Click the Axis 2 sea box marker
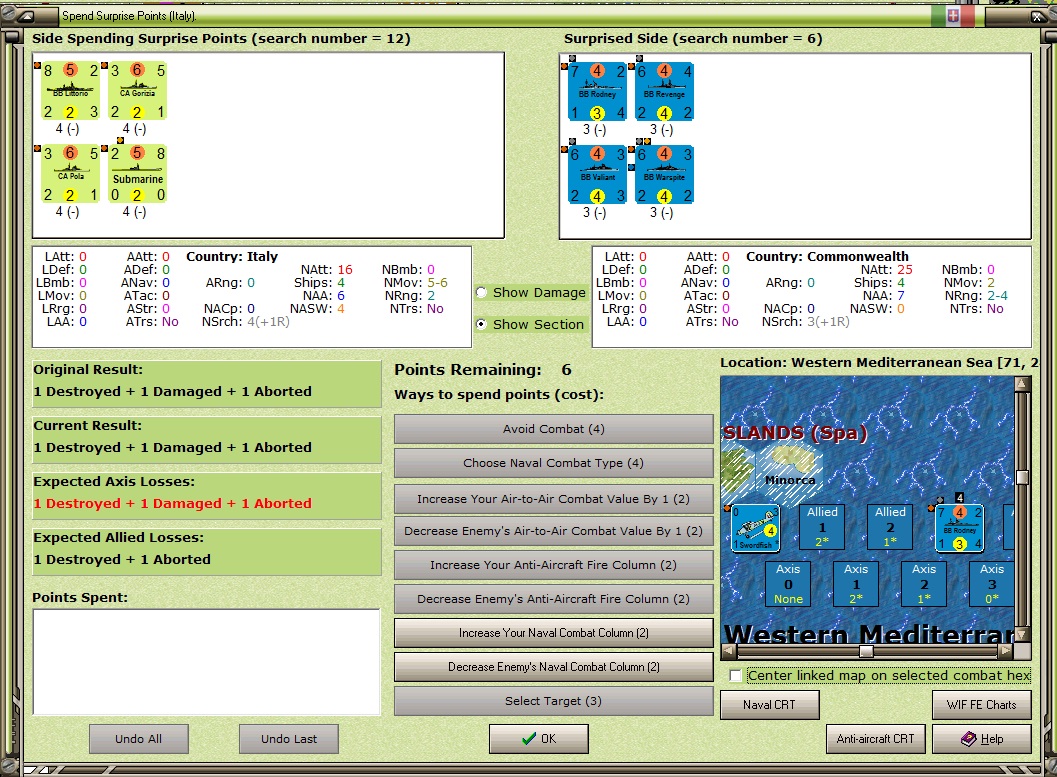This screenshot has width=1057, height=777. 924,584
